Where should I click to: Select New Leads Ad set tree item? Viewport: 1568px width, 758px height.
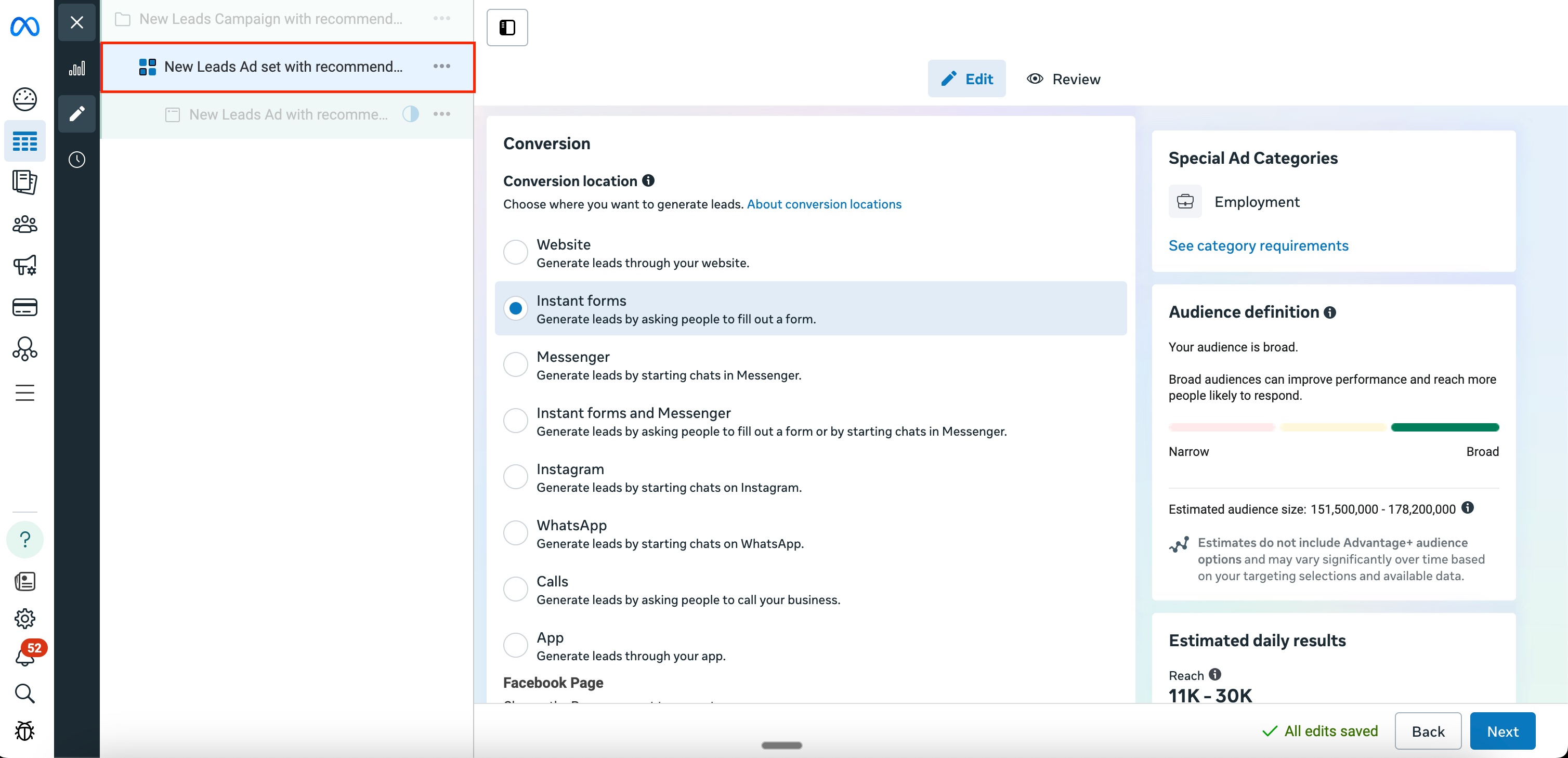288,67
